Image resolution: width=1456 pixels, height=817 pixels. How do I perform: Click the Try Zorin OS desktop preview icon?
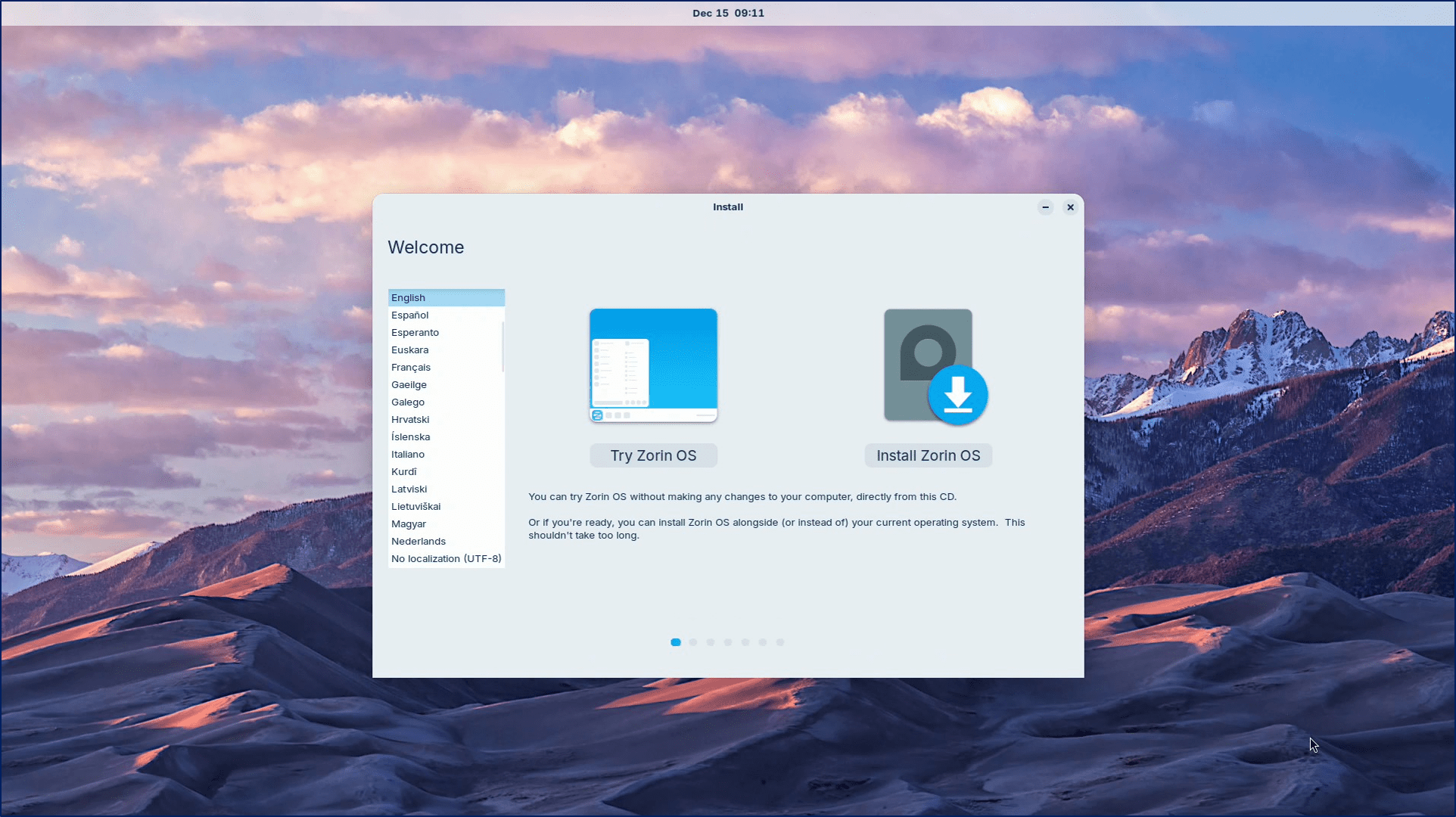click(x=653, y=365)
